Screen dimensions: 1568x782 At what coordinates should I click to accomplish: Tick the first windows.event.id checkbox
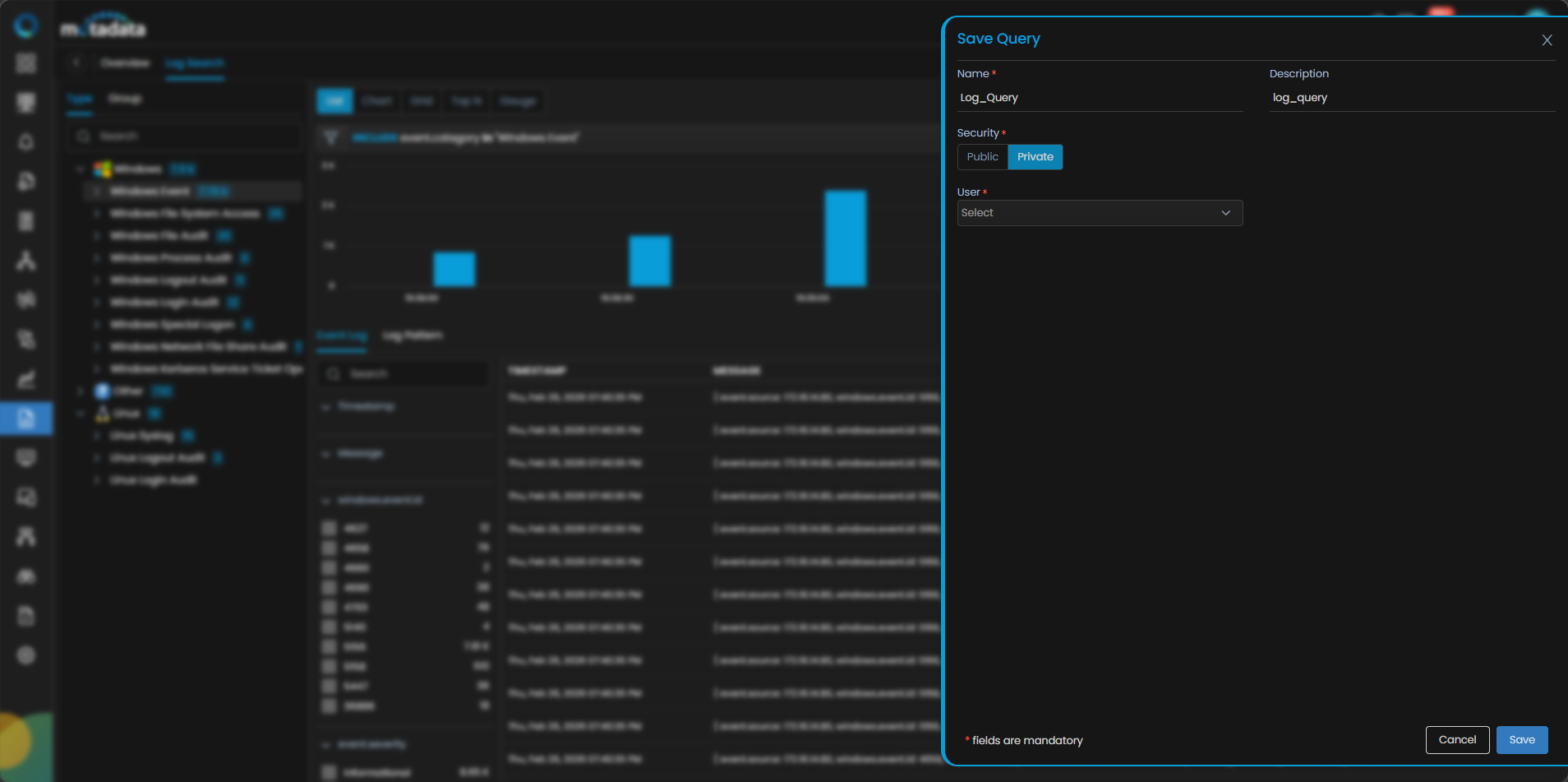(329, 528)
